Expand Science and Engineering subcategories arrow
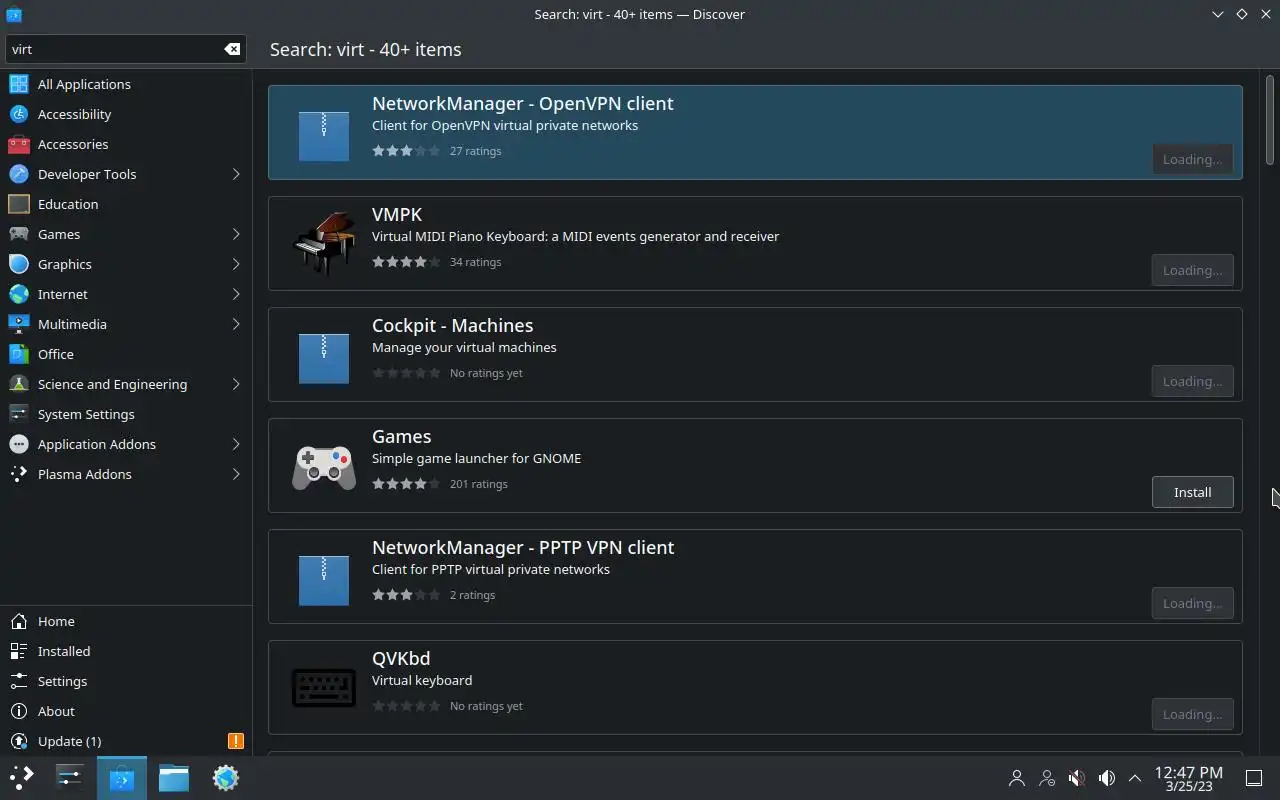This screenshot has width=1280, height=800. pos(236,384)
